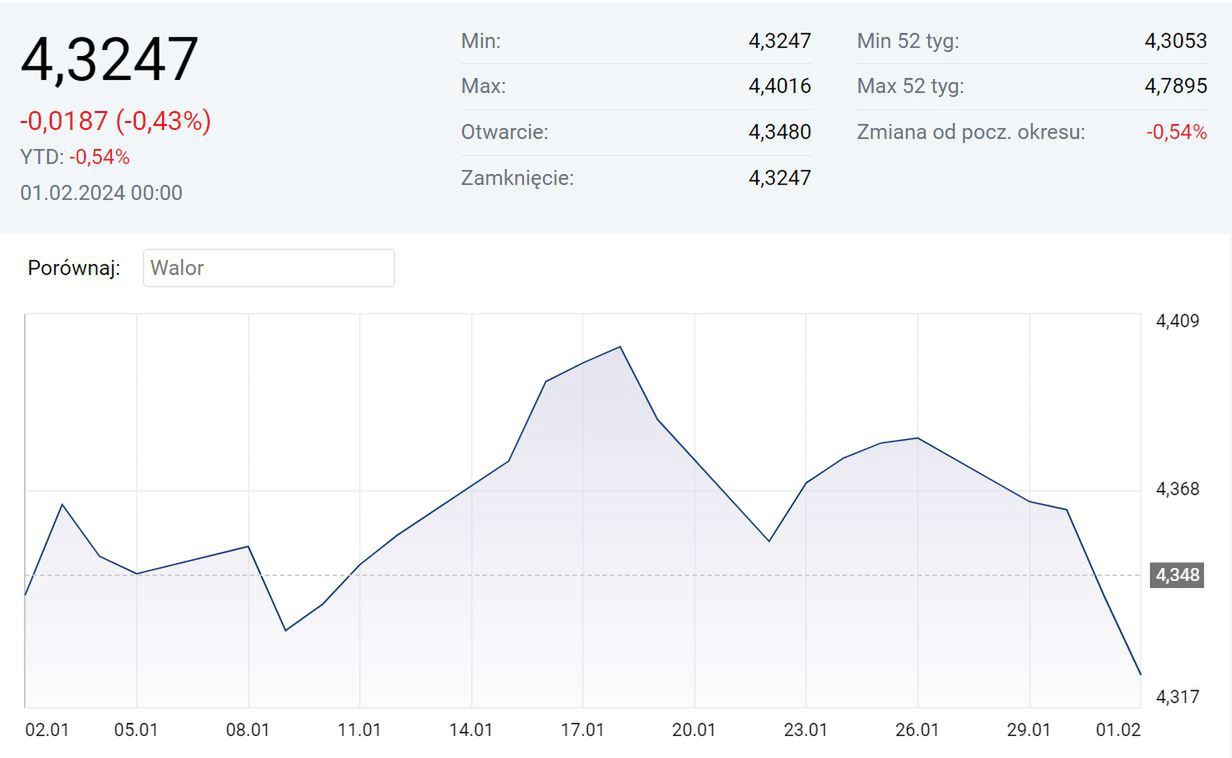Click the 23.01 date axis label
Image resolution: width=1232 pixels, height=758 pixels.
click(806, 730)
